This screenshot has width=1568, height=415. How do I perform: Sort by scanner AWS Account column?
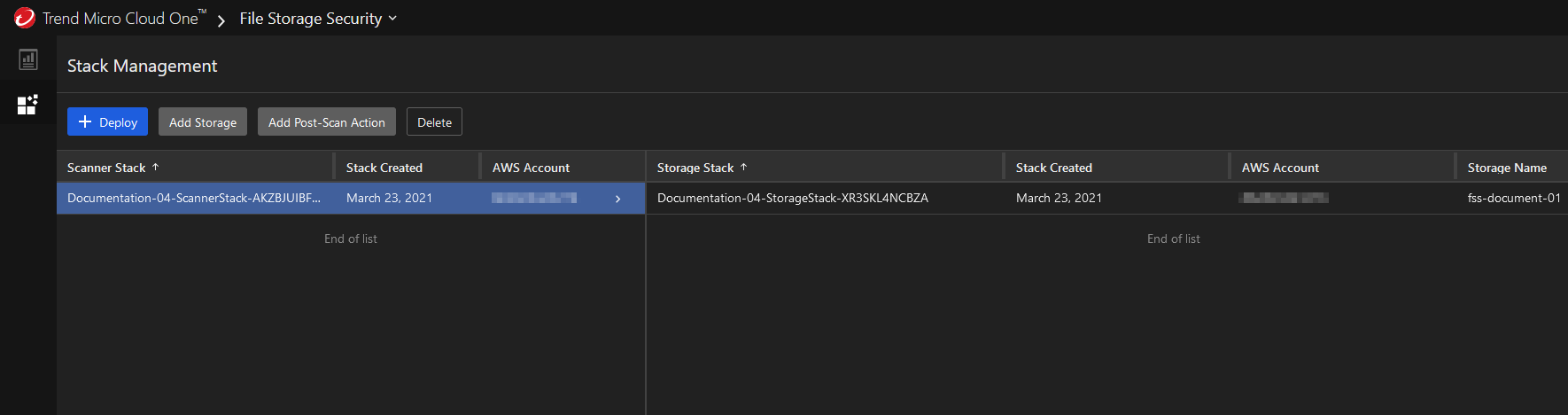coord(531,168)
